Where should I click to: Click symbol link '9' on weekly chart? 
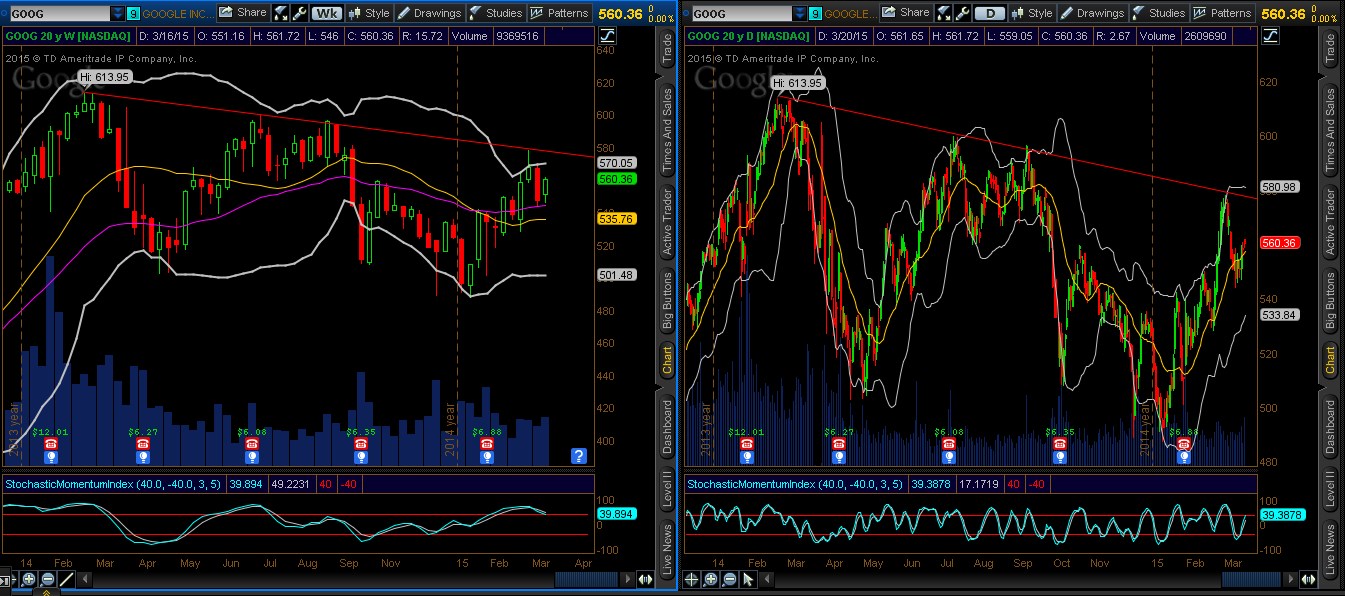(x=134, y=14)
